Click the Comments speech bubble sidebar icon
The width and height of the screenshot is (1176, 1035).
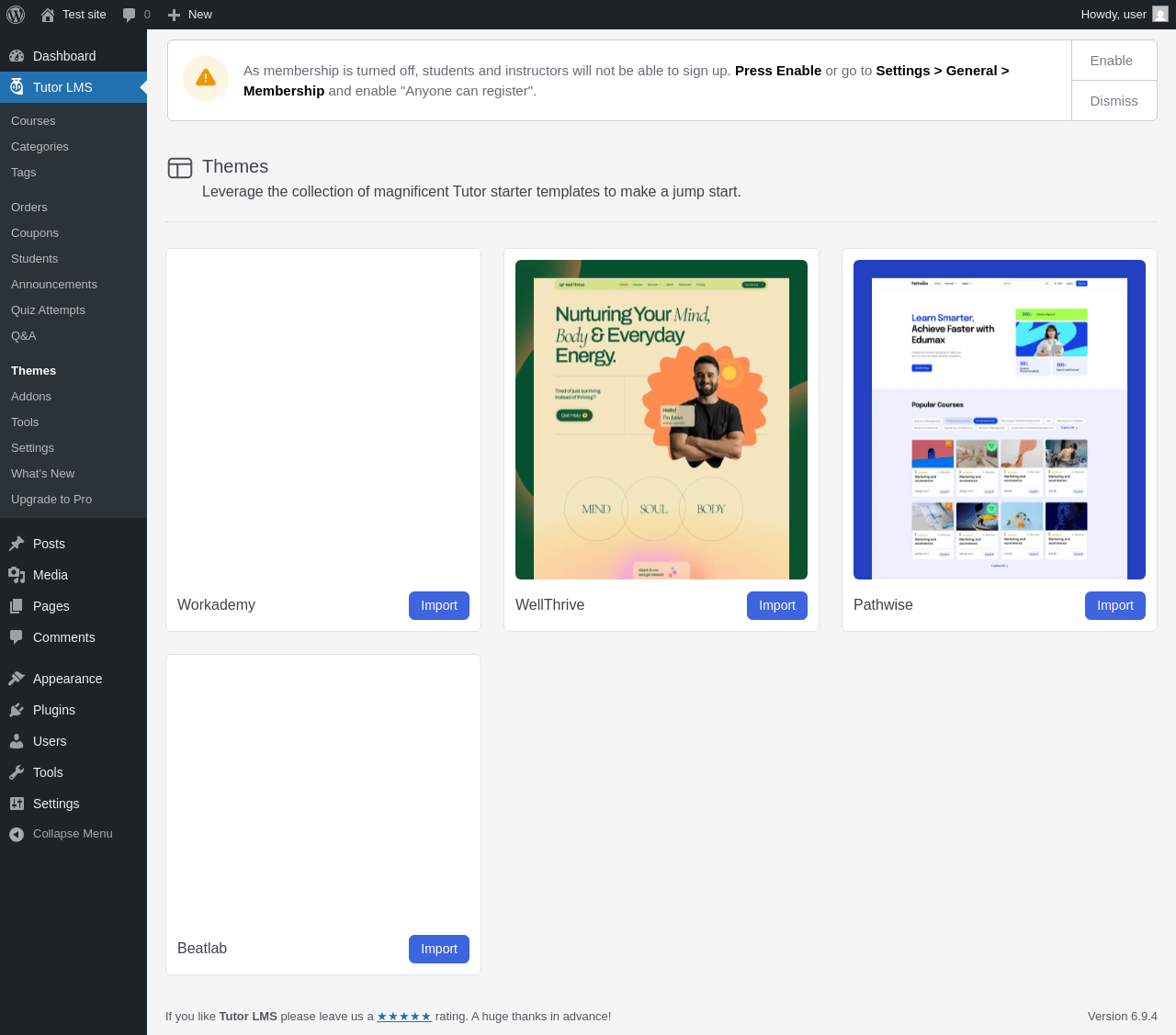pos(17,637)
